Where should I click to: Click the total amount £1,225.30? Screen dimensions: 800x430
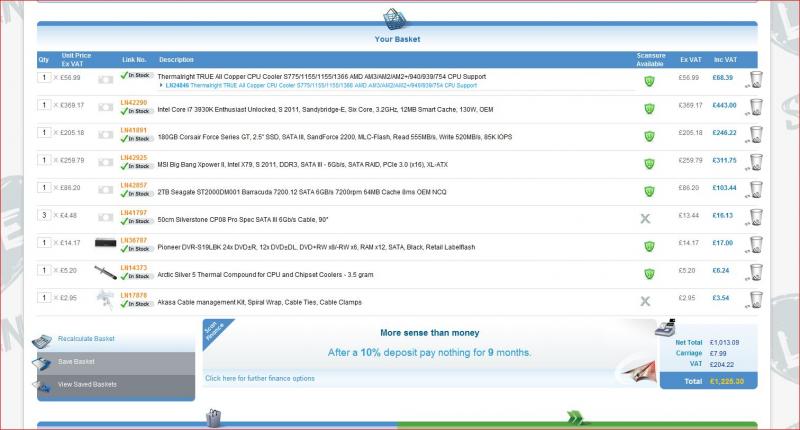click(727, 381)
